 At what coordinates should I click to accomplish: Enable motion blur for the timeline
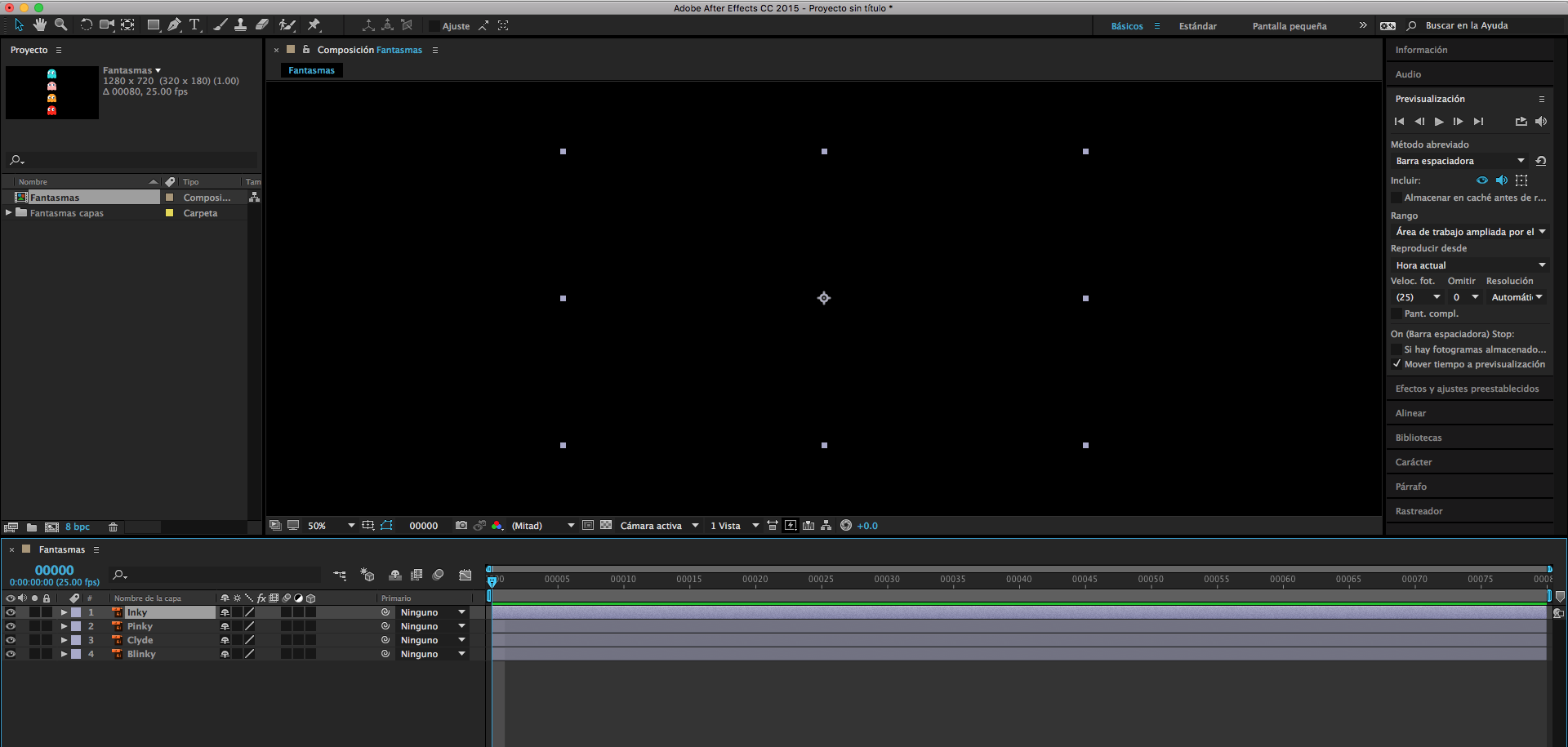[x=438, y=575]
